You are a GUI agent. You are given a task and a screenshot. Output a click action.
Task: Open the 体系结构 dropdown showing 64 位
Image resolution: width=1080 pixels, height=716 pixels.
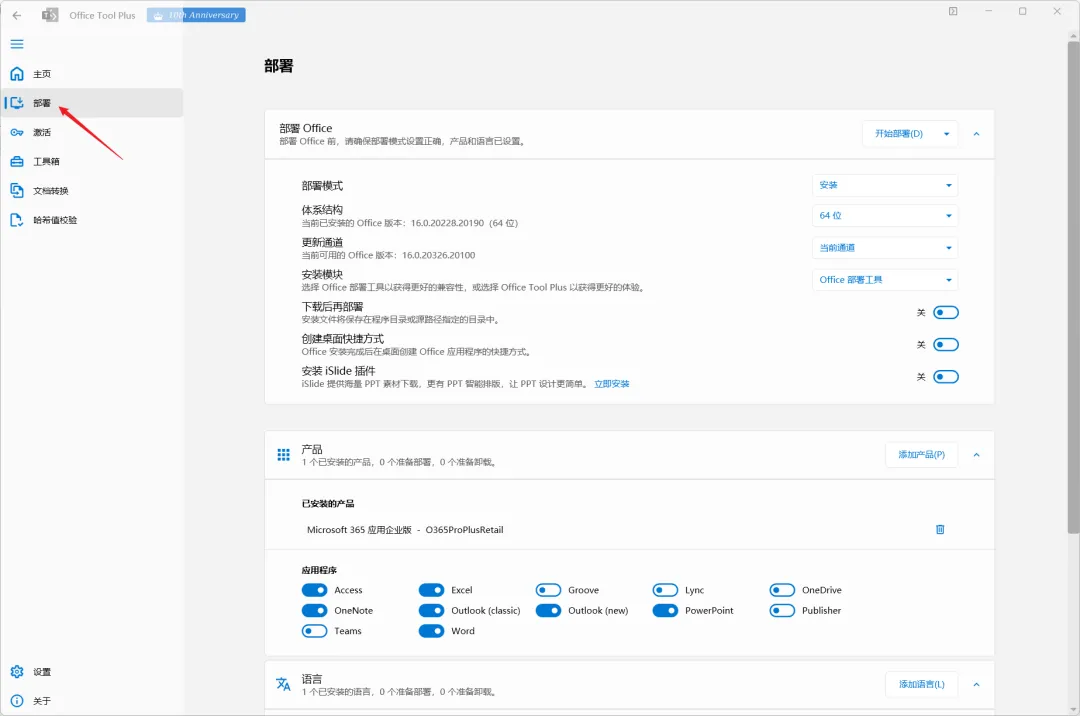[885, 215]
